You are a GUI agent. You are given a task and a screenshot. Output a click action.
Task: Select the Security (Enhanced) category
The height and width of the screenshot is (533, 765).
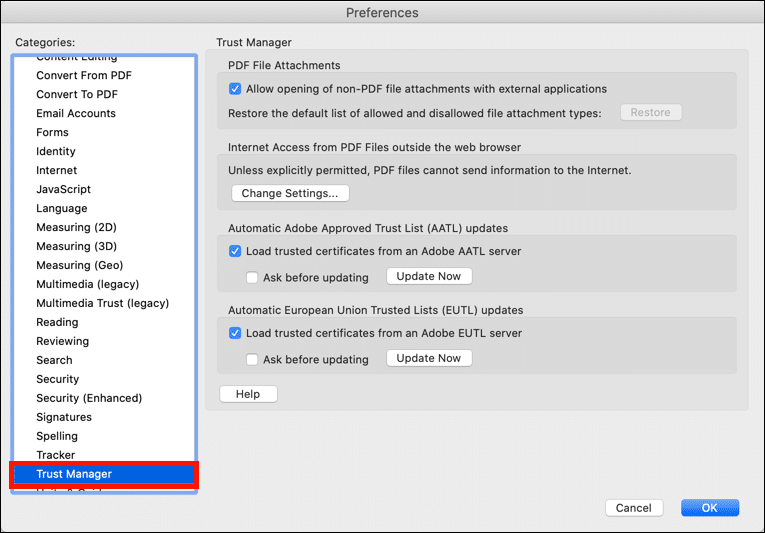coord(89,398)
